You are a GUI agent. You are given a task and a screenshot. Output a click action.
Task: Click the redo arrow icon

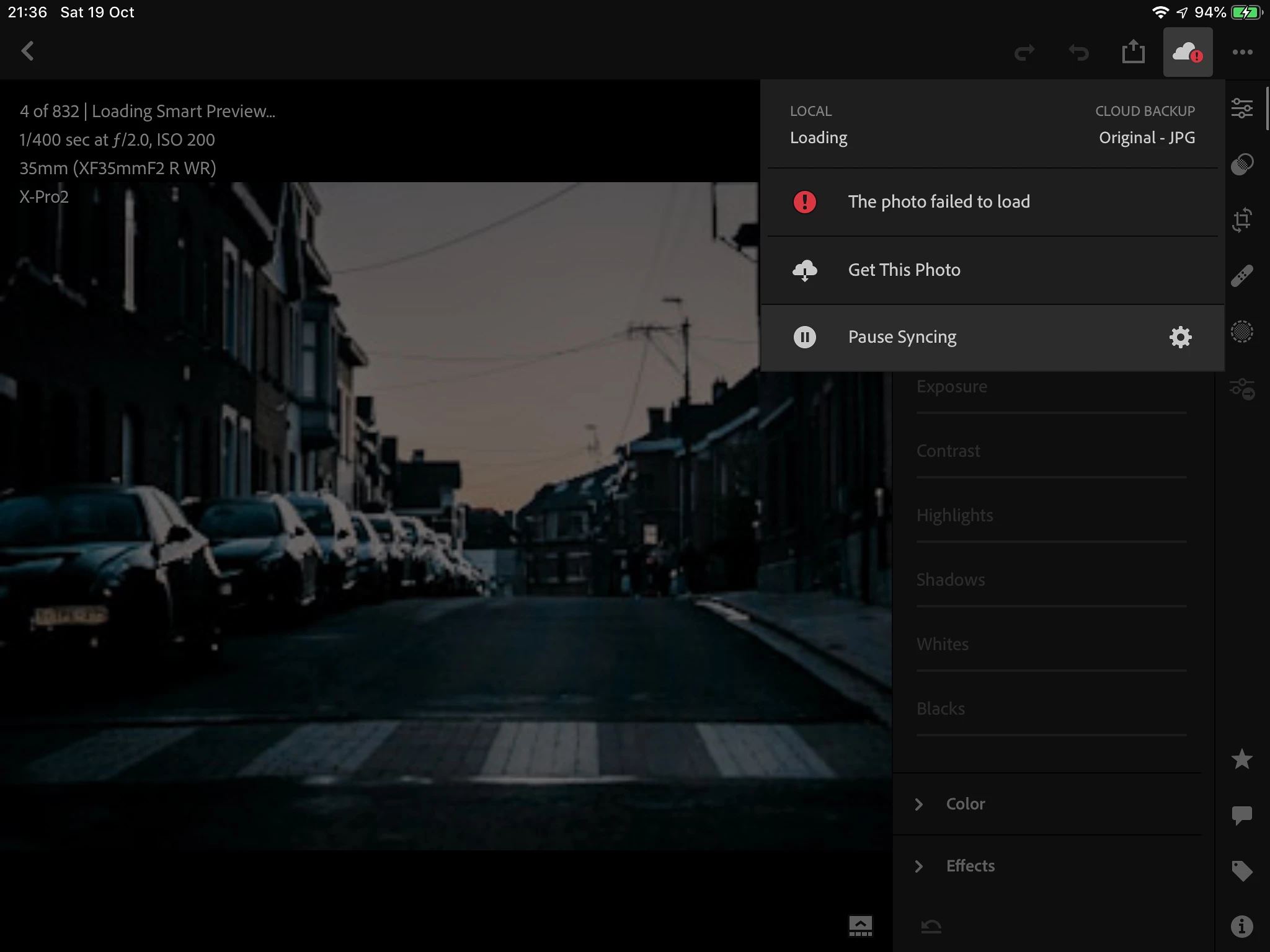click(x=1024, y=52)
